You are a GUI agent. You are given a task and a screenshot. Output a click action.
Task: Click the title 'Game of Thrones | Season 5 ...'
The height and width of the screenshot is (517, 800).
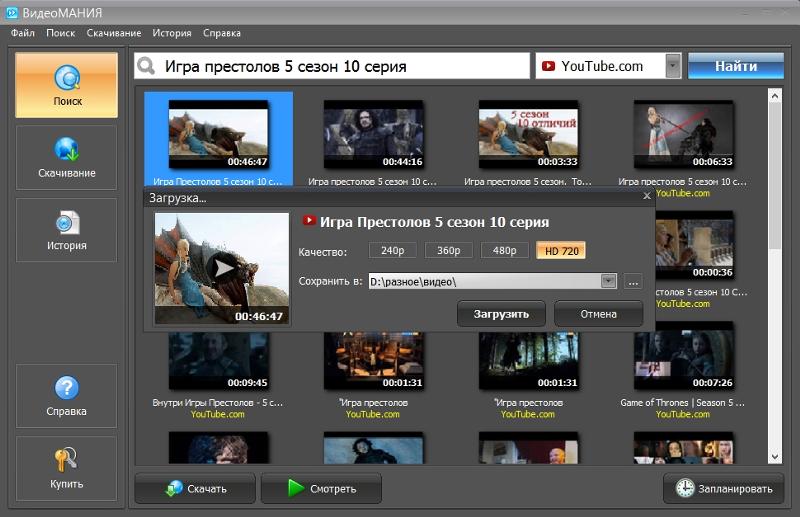click(683, 403)
